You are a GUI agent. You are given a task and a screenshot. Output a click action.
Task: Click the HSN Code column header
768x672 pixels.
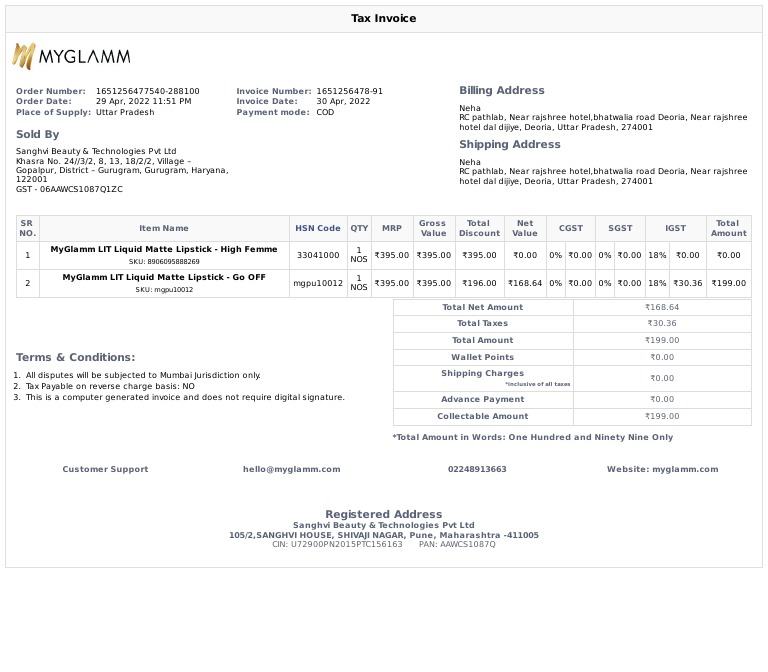click(317, 228)
